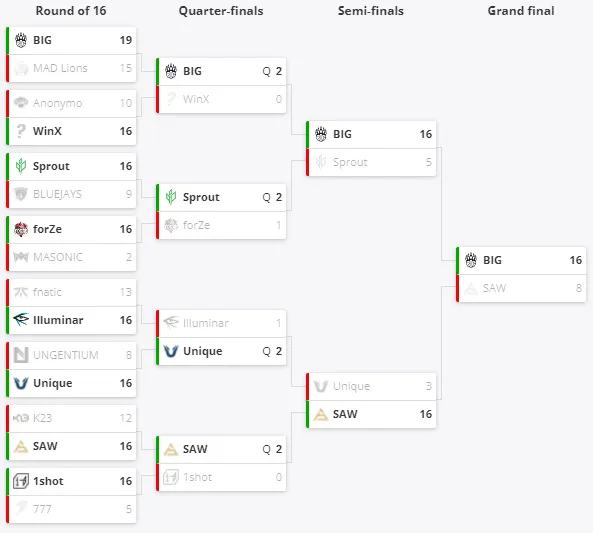
Task: Click Unique logo in Quarter-finals match
Action: point(171,351)
